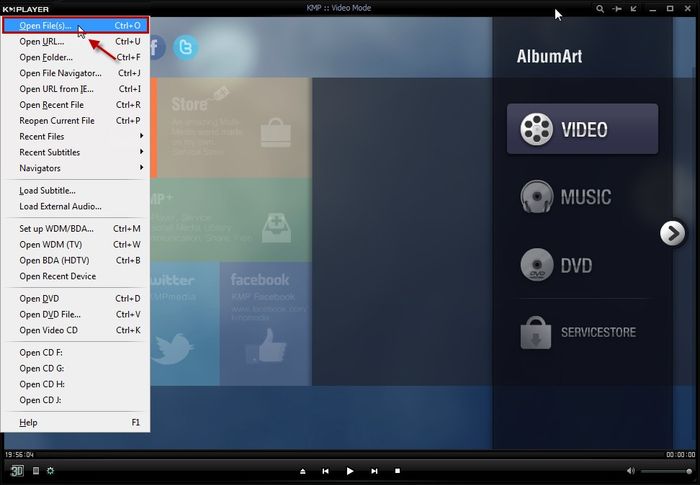Image resolution: width=700 pixels, height=485 pixels.
Task: Click the facebook tile
Action: [x=266, y=323]
